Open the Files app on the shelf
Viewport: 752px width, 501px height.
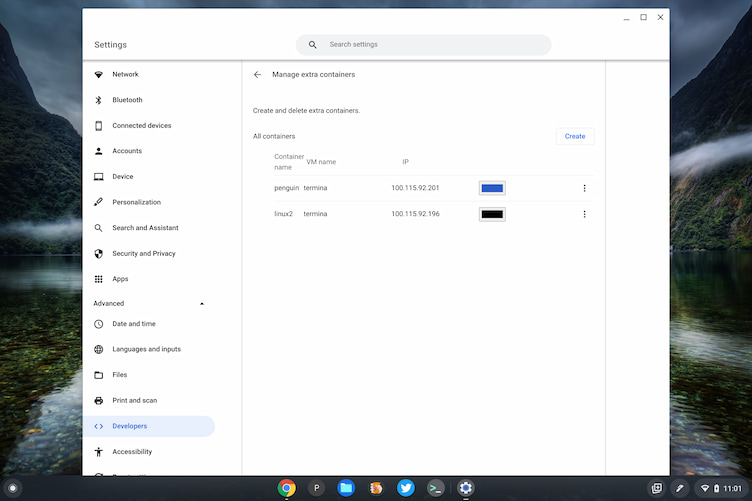(x=346, y=488)
